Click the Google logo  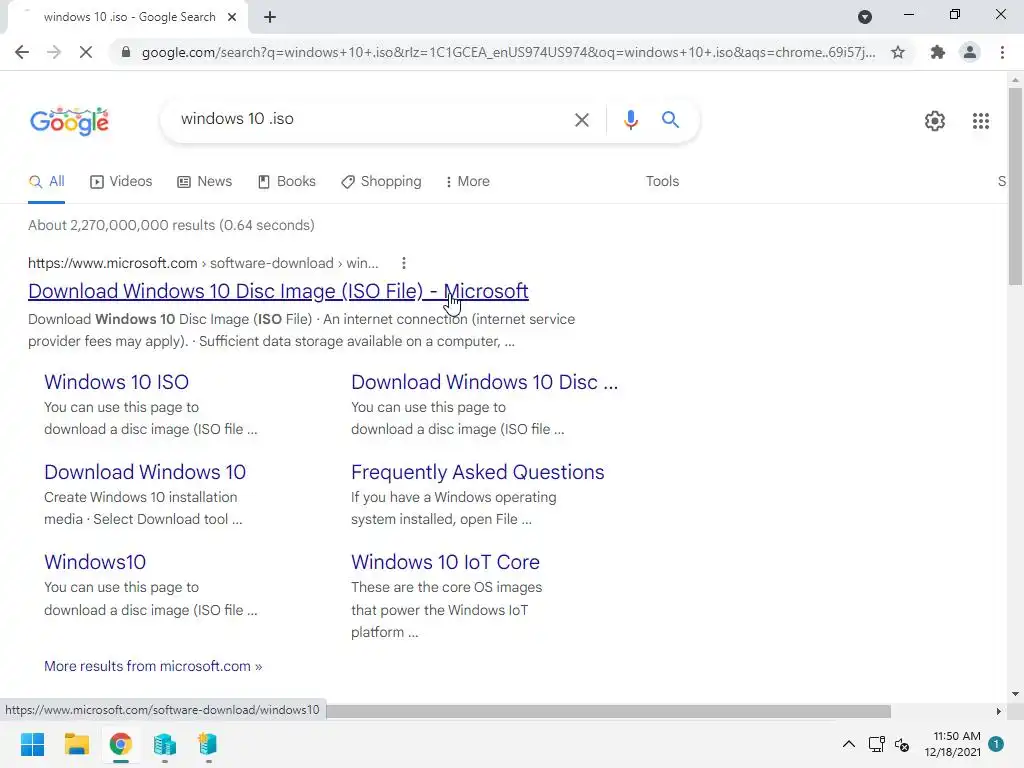69,121
